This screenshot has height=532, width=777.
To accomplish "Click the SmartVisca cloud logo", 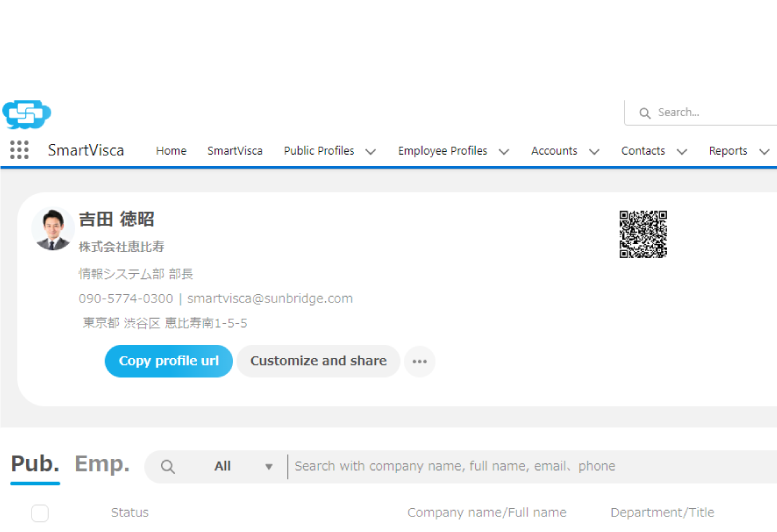I will pos(27,114).
